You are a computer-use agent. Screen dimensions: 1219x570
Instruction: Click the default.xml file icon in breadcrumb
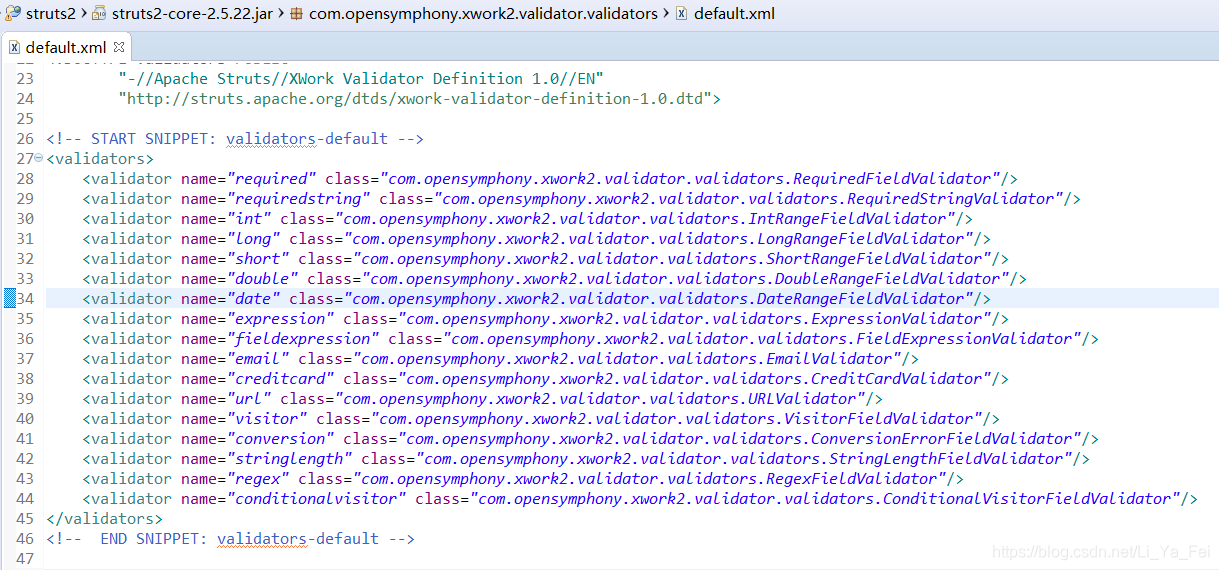[x=682, y=14]
